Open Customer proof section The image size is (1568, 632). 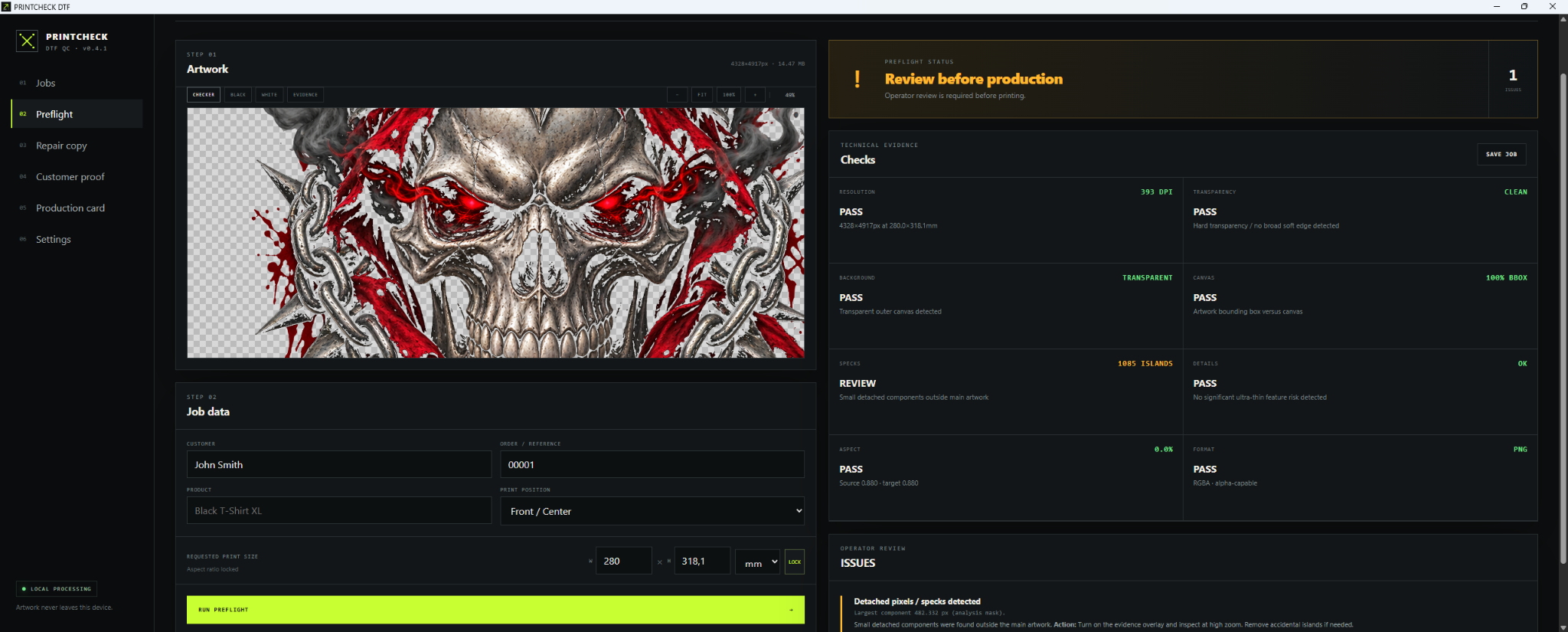click(77, 177)
